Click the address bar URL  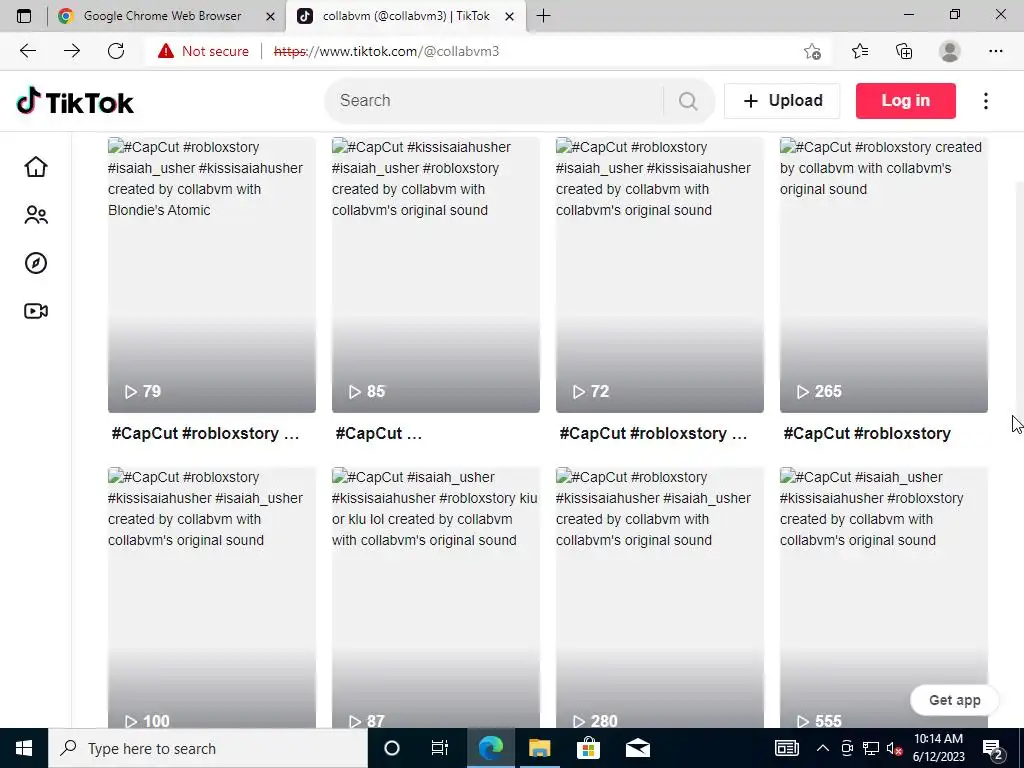[x=387, y=51]
